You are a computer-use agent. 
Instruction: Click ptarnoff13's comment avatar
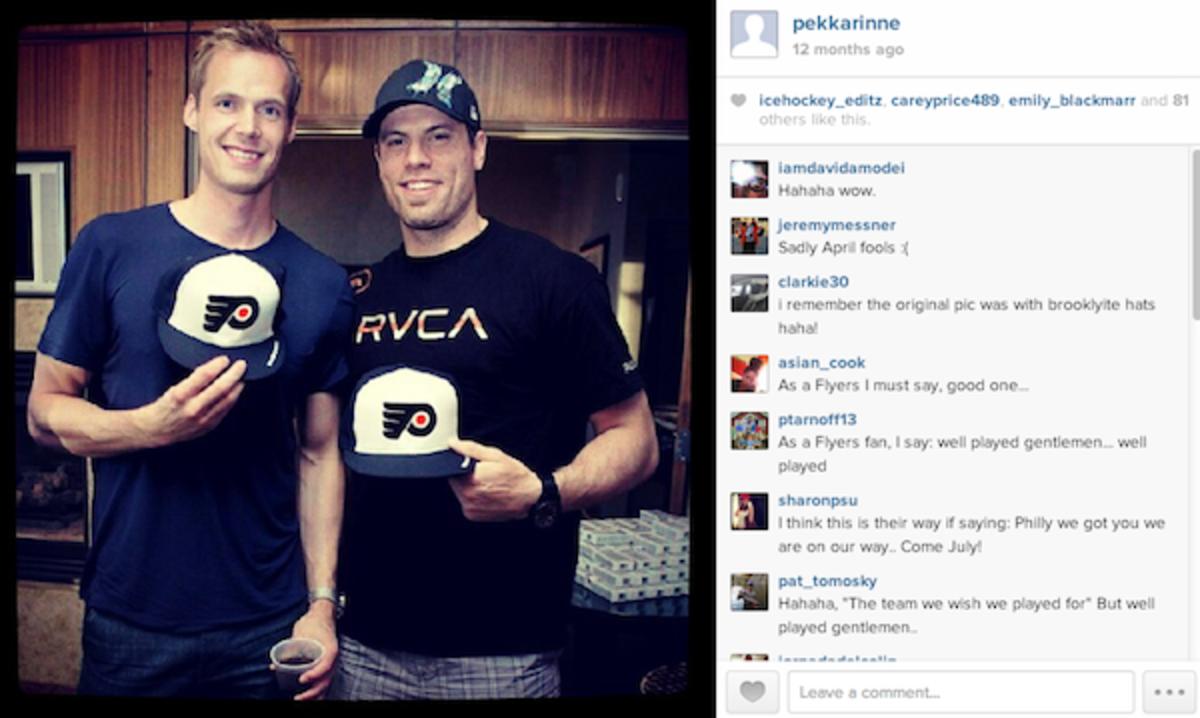pos(749,430)
